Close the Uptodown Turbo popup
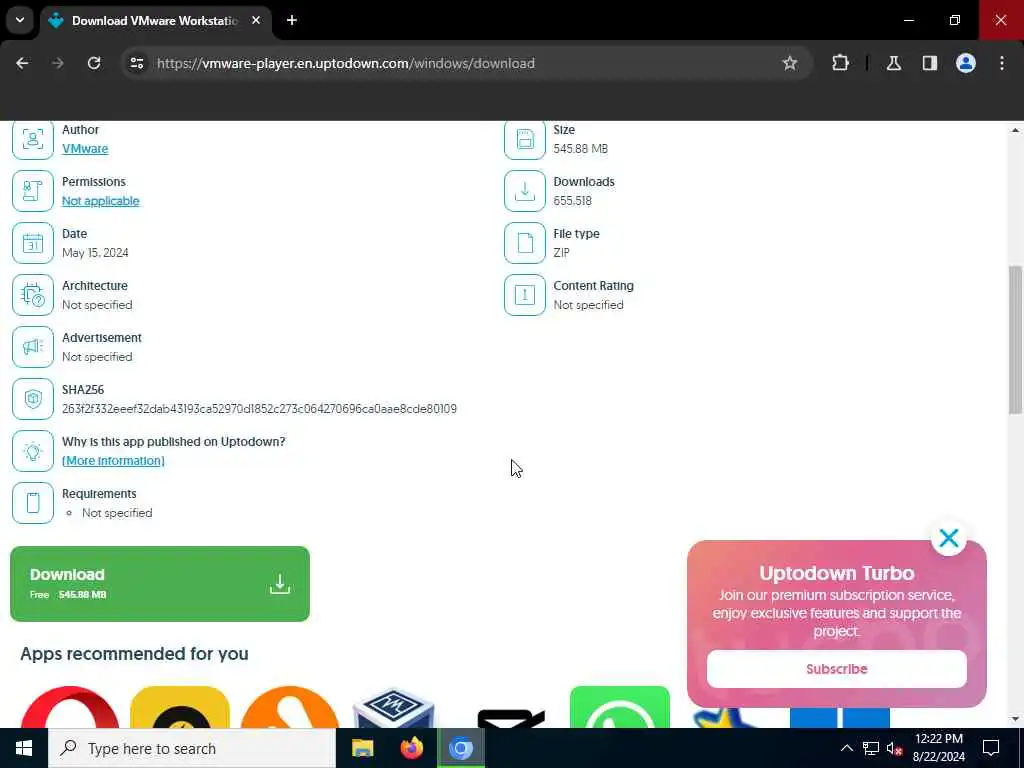 948,538
